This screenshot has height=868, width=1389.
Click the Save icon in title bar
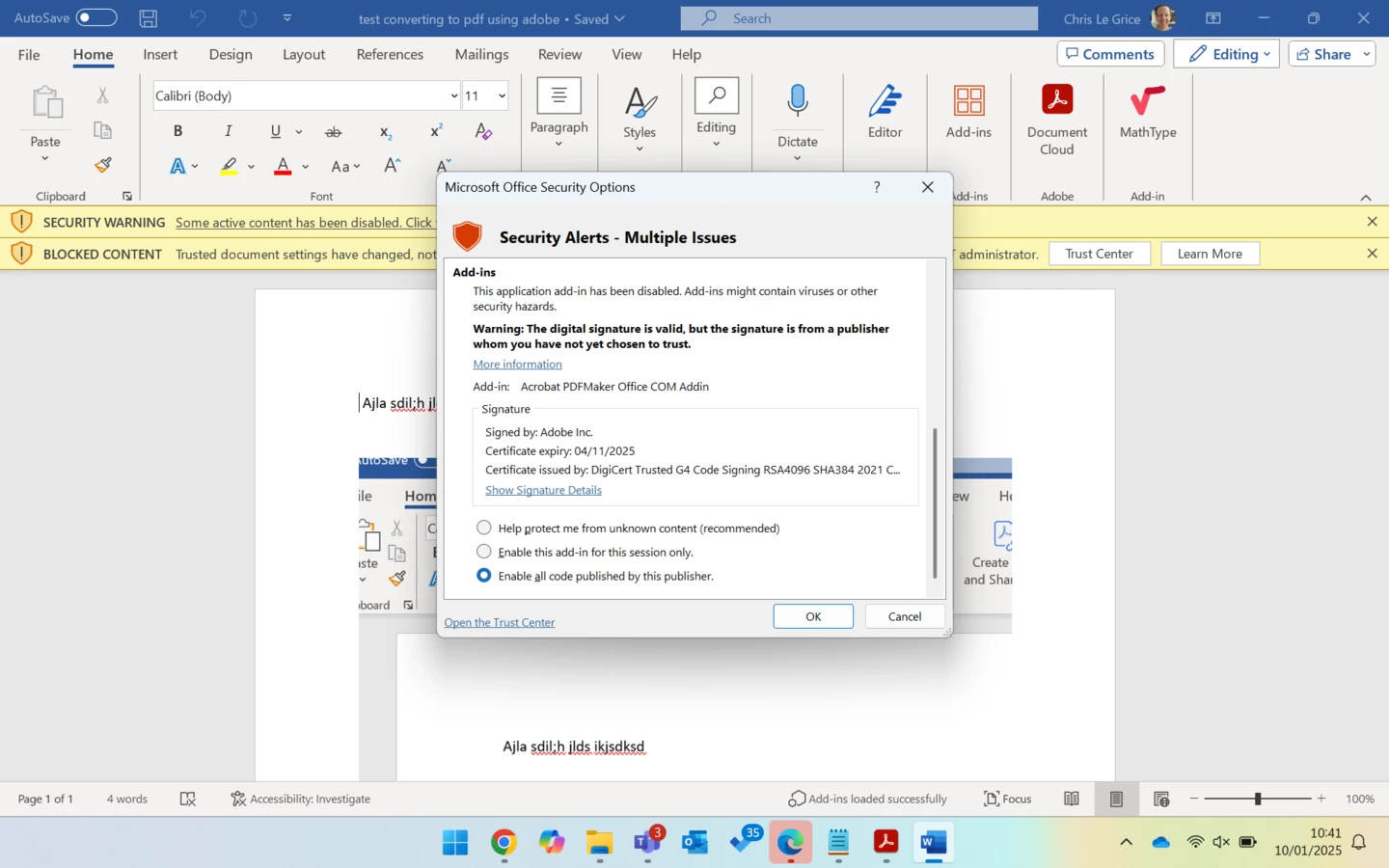pos(149,18)
